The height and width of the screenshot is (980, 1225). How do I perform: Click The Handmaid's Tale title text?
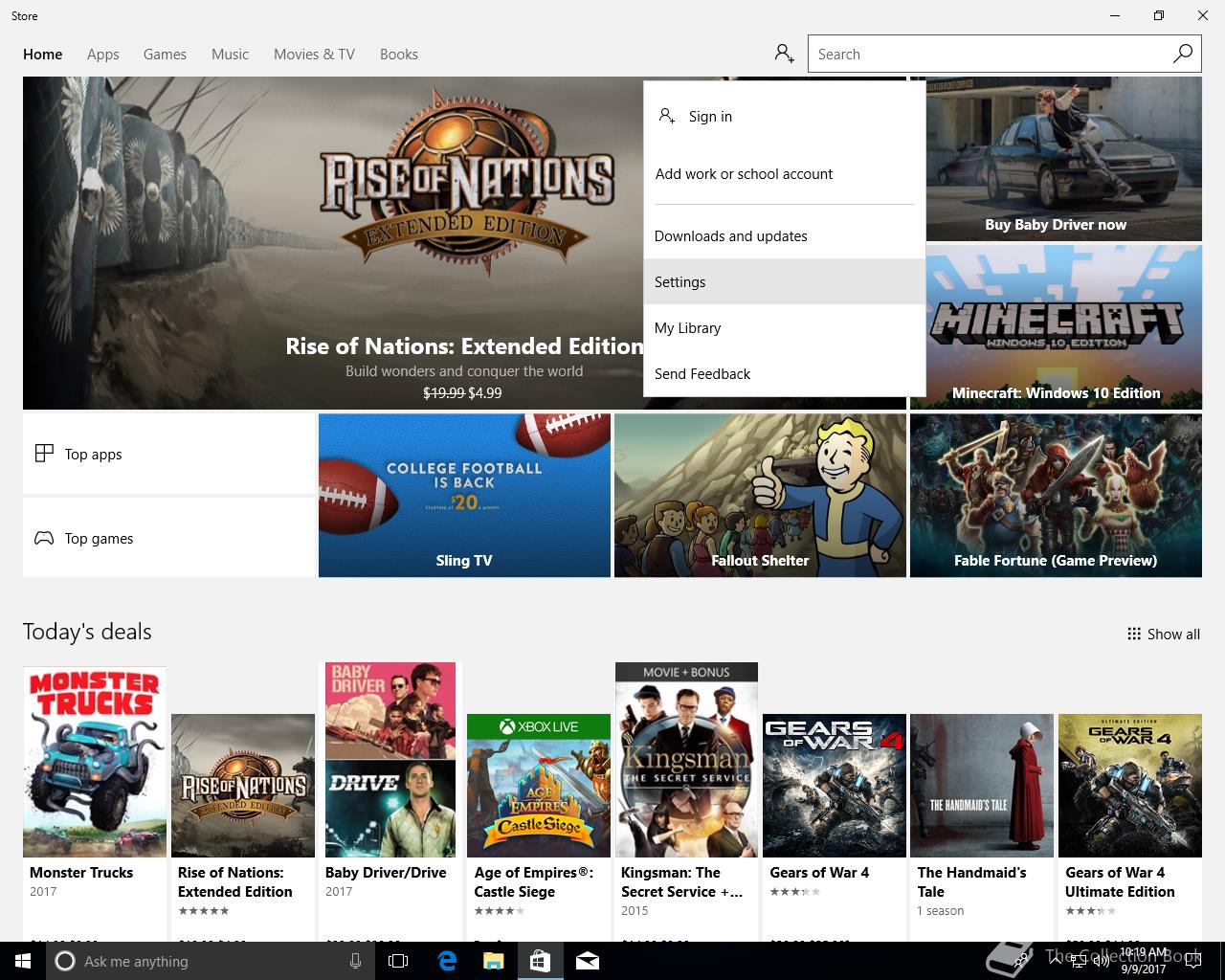971,881
